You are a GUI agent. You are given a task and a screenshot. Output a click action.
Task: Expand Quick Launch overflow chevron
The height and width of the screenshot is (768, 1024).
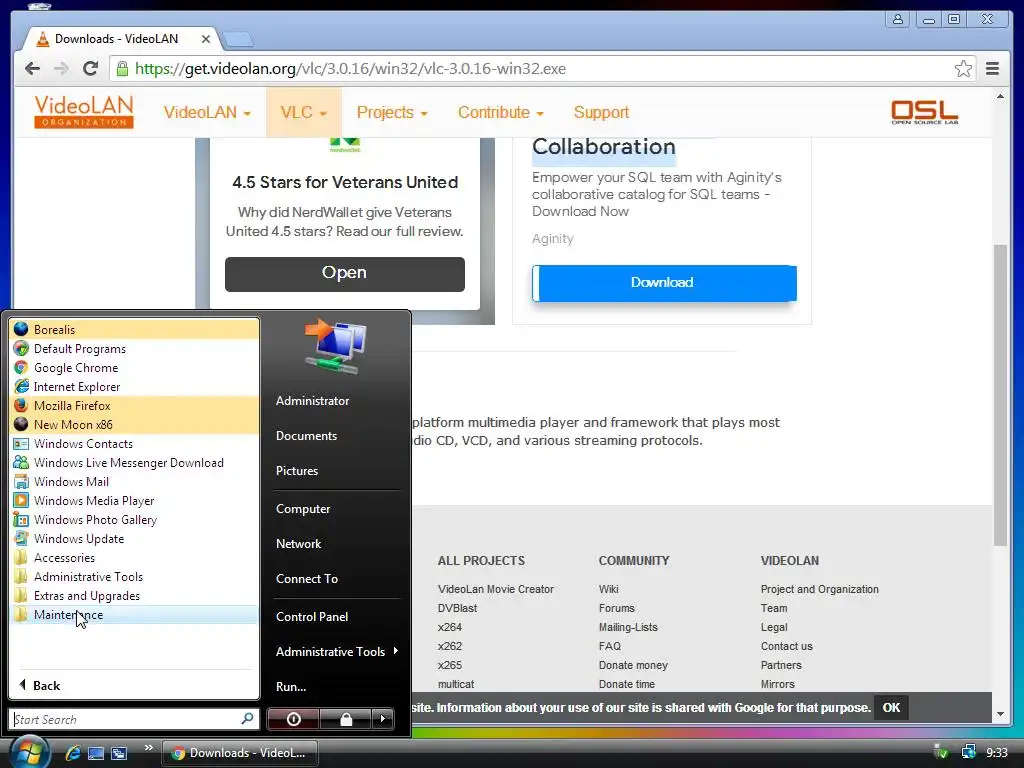point(149,748)
